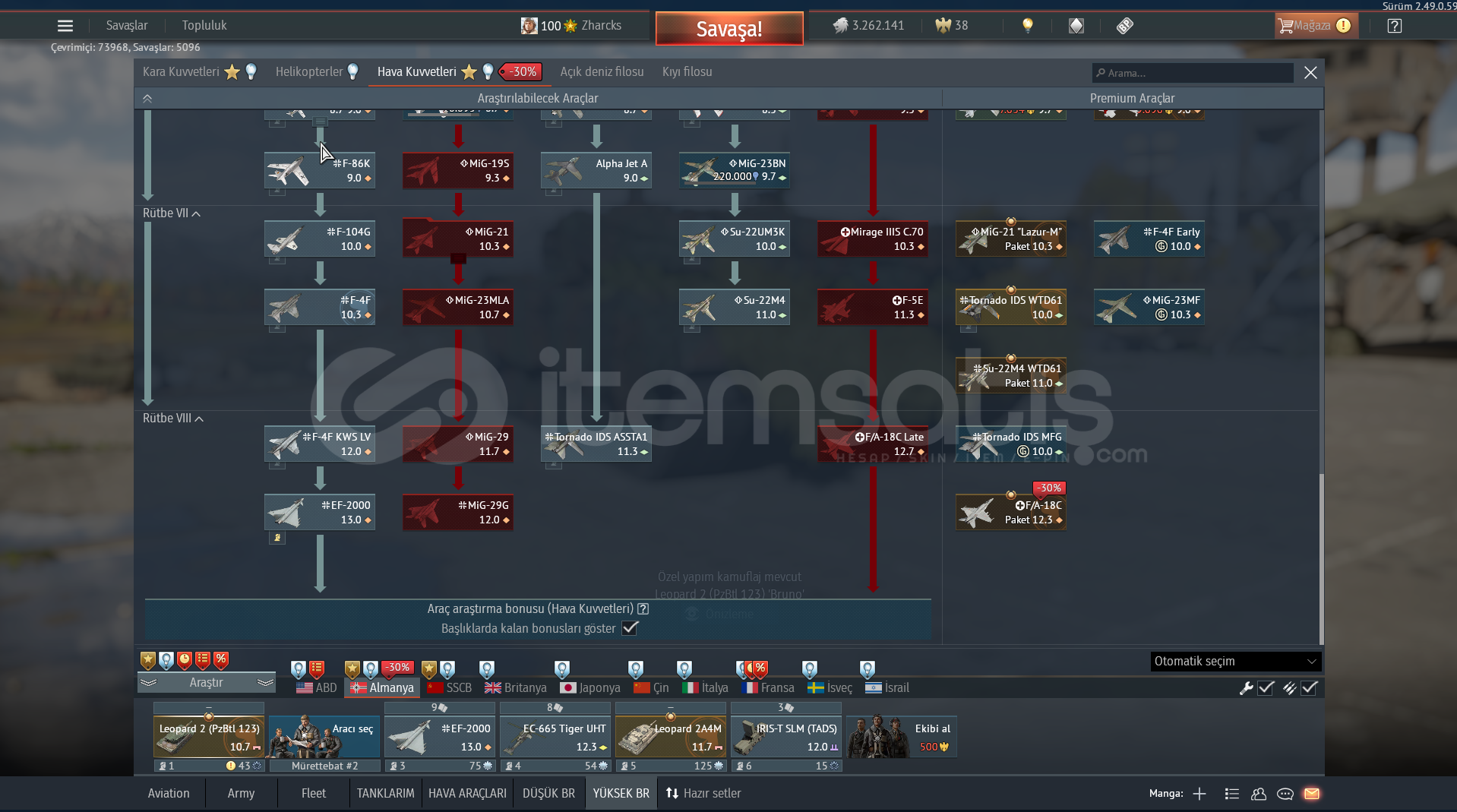Open the 'Otomatik seçim' dropdown
Image resolution: width=1457 pixels, height=812 pixels.
pos(1235,662)
